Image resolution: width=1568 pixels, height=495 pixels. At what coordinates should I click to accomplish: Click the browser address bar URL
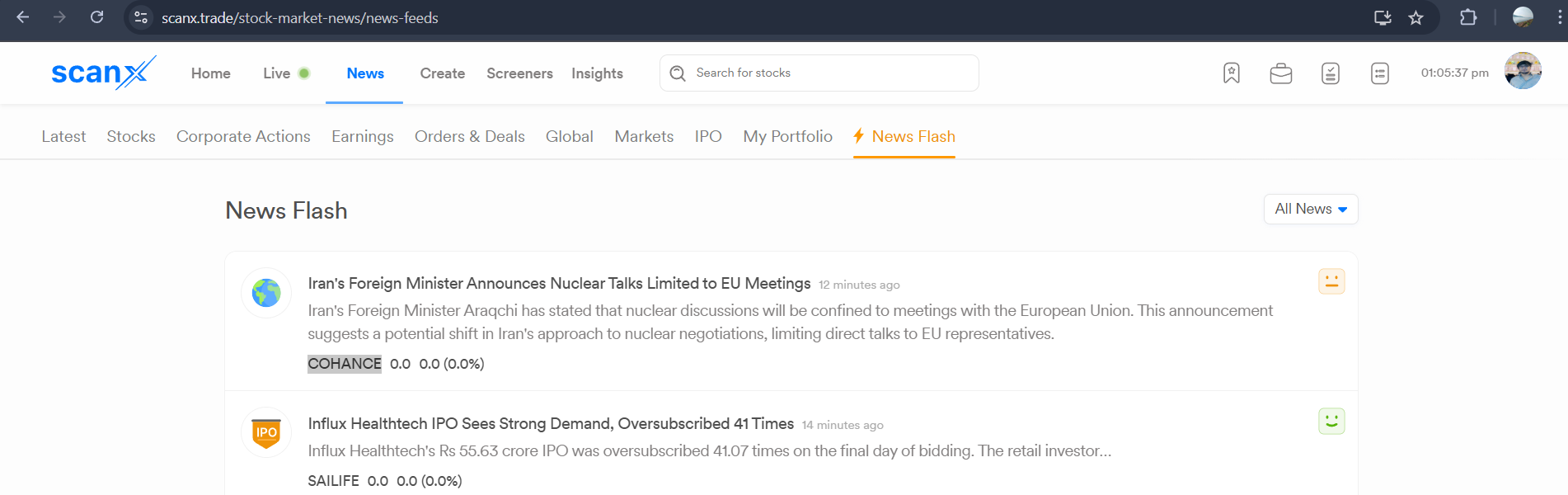[x=300, y=17]
